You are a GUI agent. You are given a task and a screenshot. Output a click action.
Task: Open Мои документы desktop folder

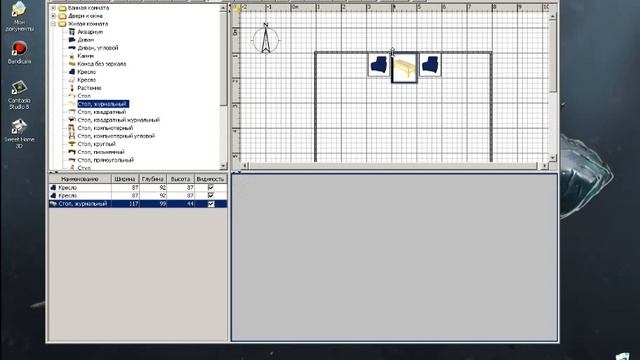(x=19, y=16)
